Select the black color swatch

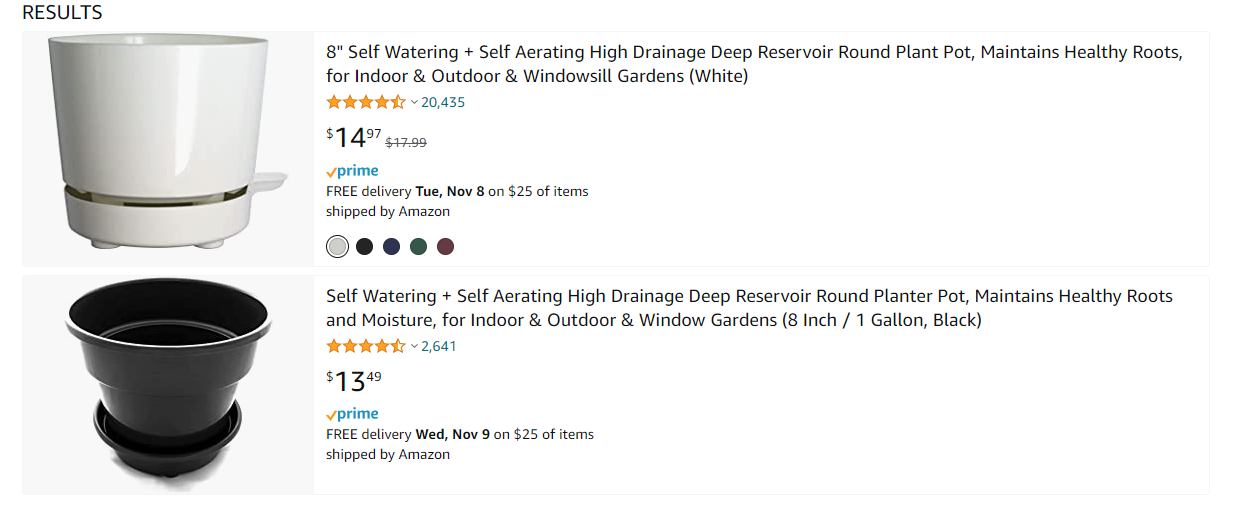click(x=365, y=246)
